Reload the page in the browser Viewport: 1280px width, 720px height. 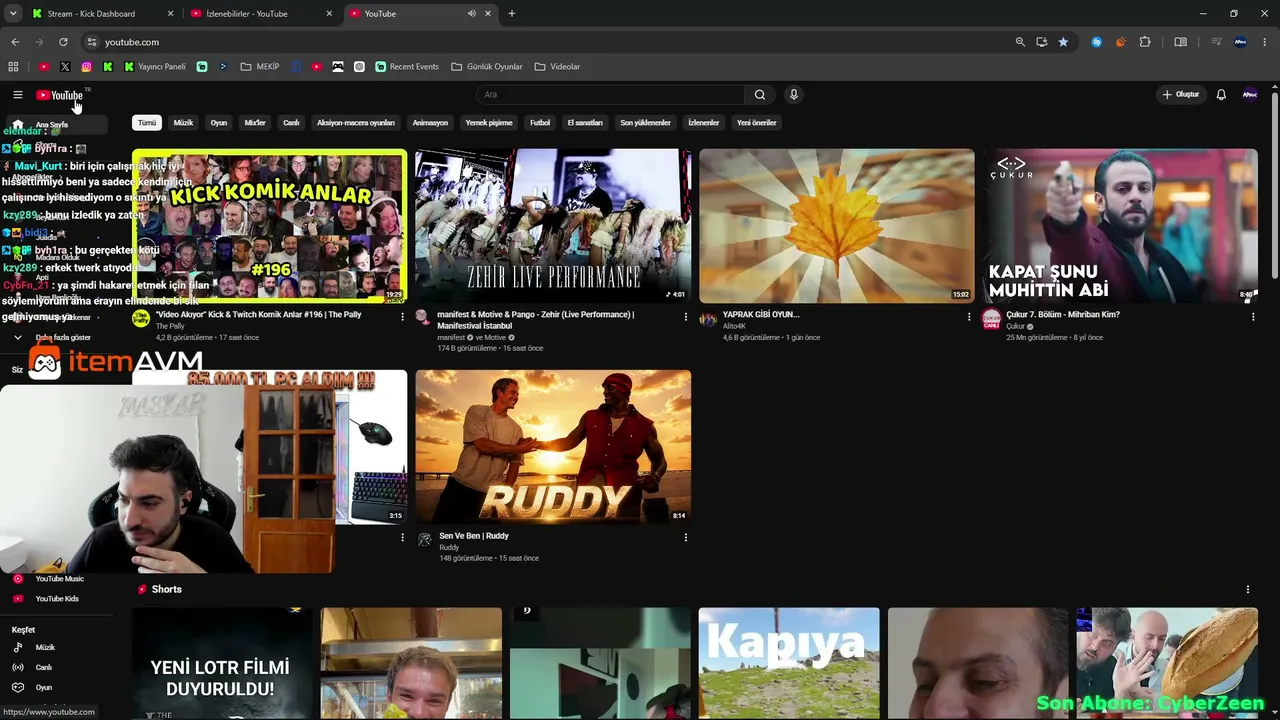pos(63,42)
